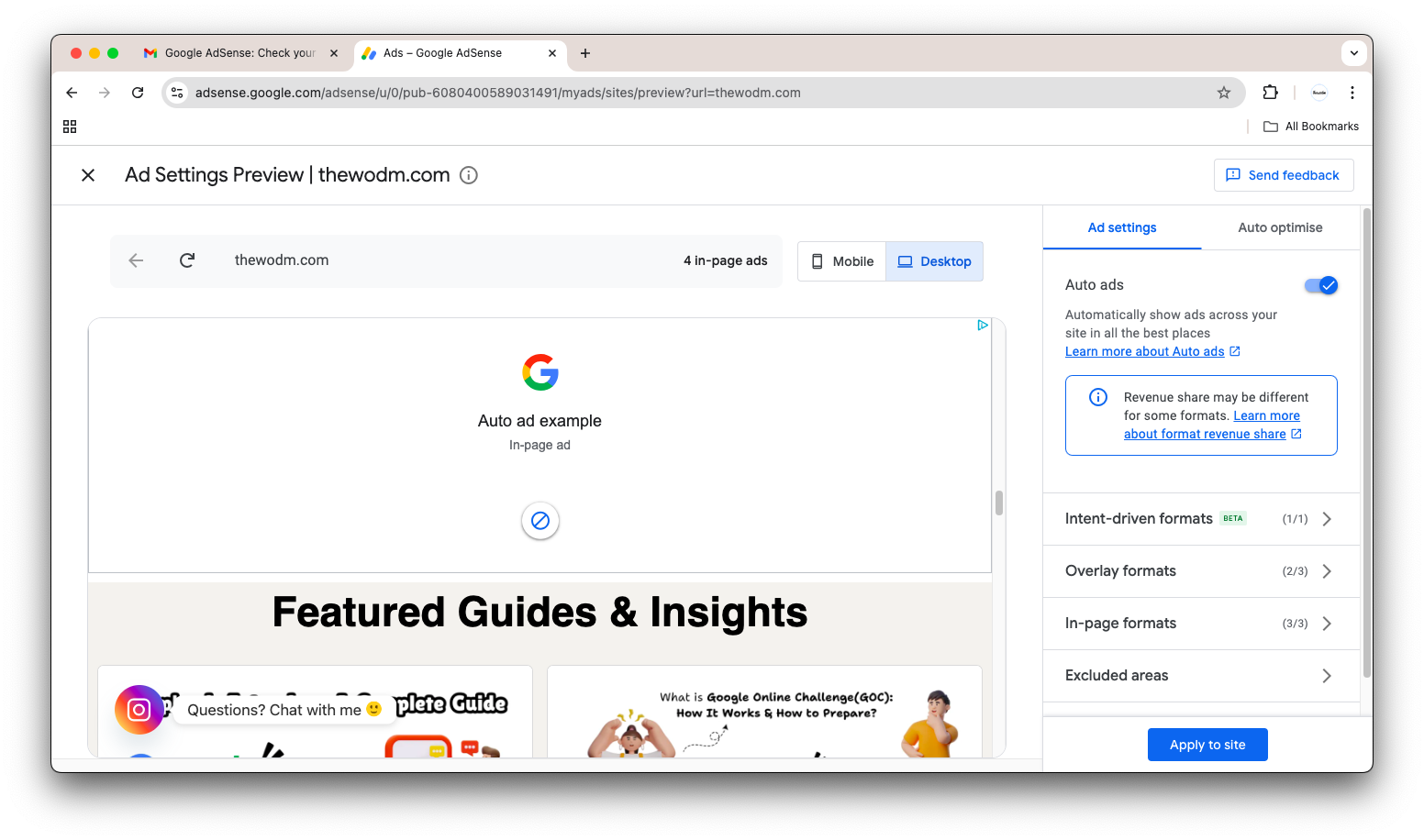Screen dimensions: 1424x840
Task: View site information icon in address bar
Action: 178,93
